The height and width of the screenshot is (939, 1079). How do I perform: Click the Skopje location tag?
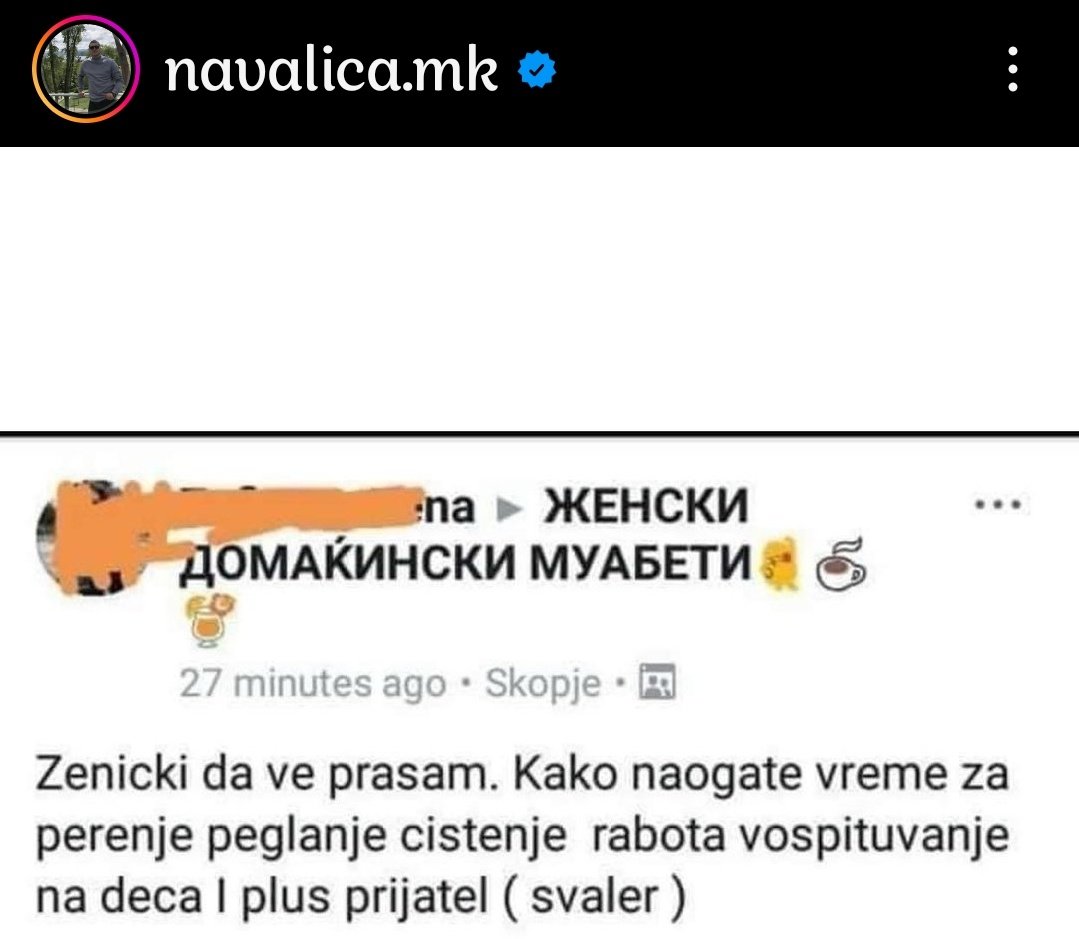tap(543, 684)
